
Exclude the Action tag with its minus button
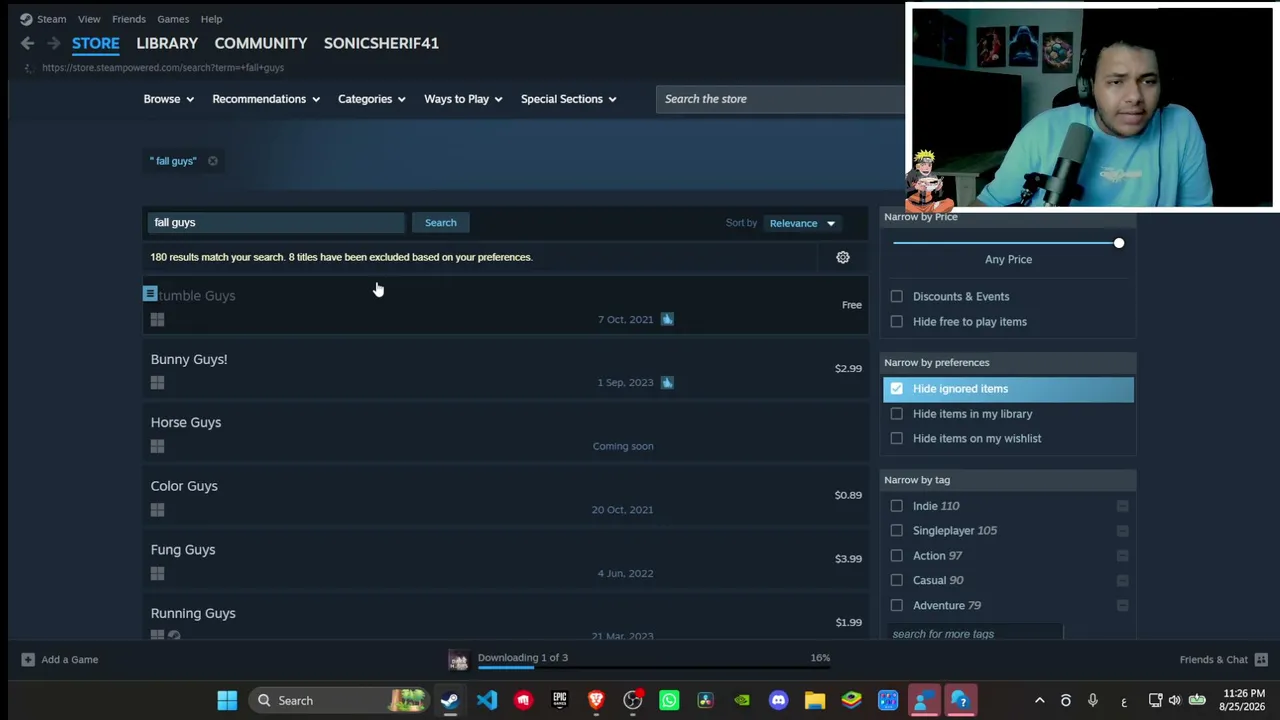pos(1122,556)
